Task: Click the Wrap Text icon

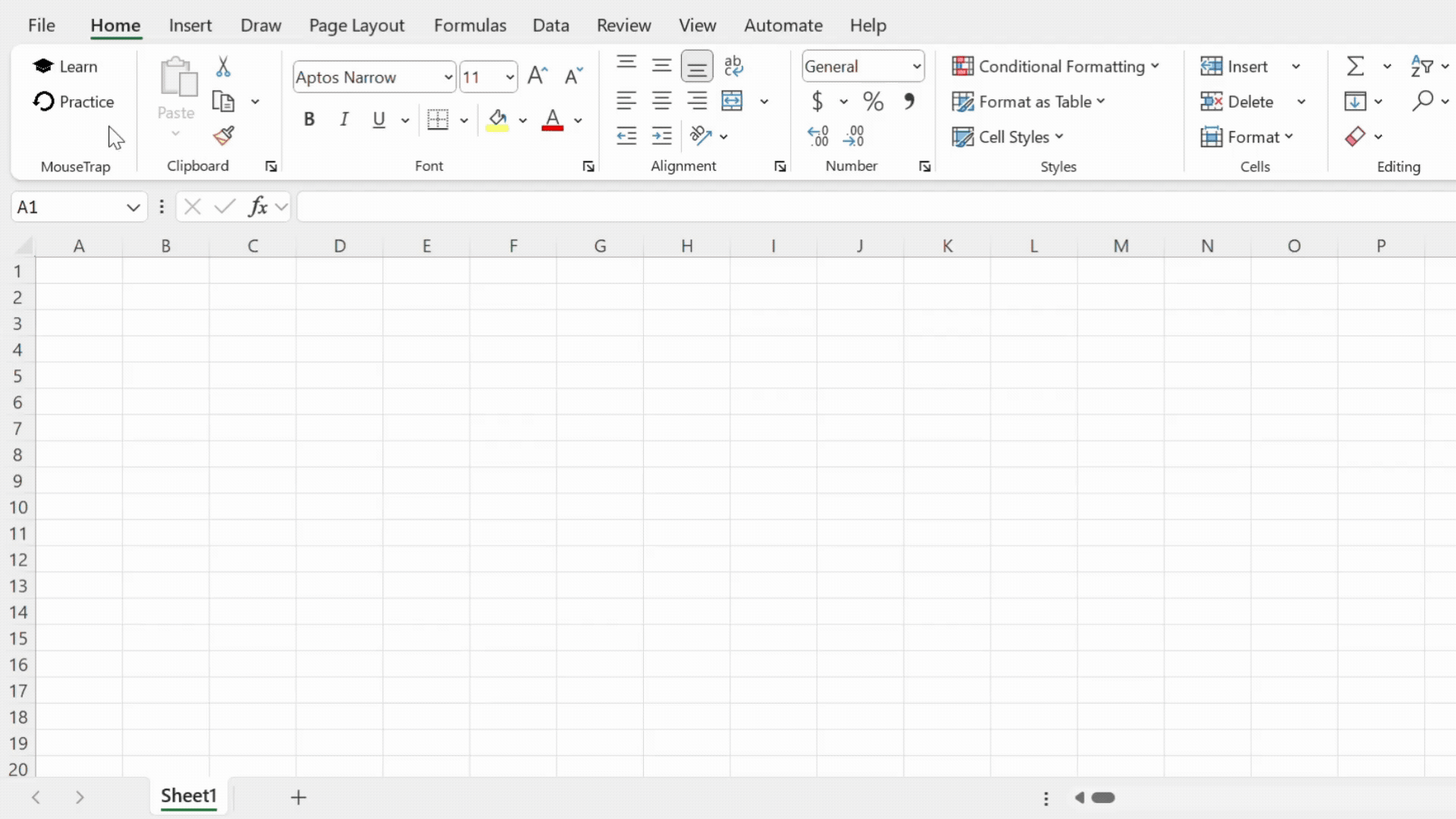Action: click(x=733, y=67)
